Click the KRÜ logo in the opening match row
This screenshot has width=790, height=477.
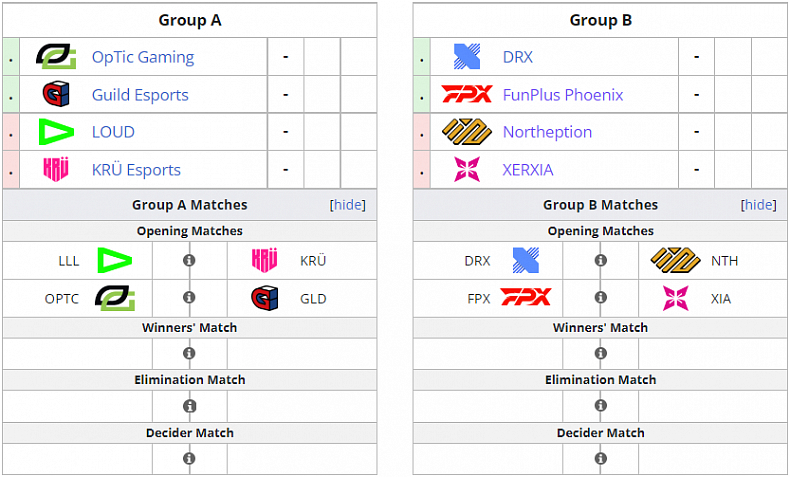pos(264,261)
